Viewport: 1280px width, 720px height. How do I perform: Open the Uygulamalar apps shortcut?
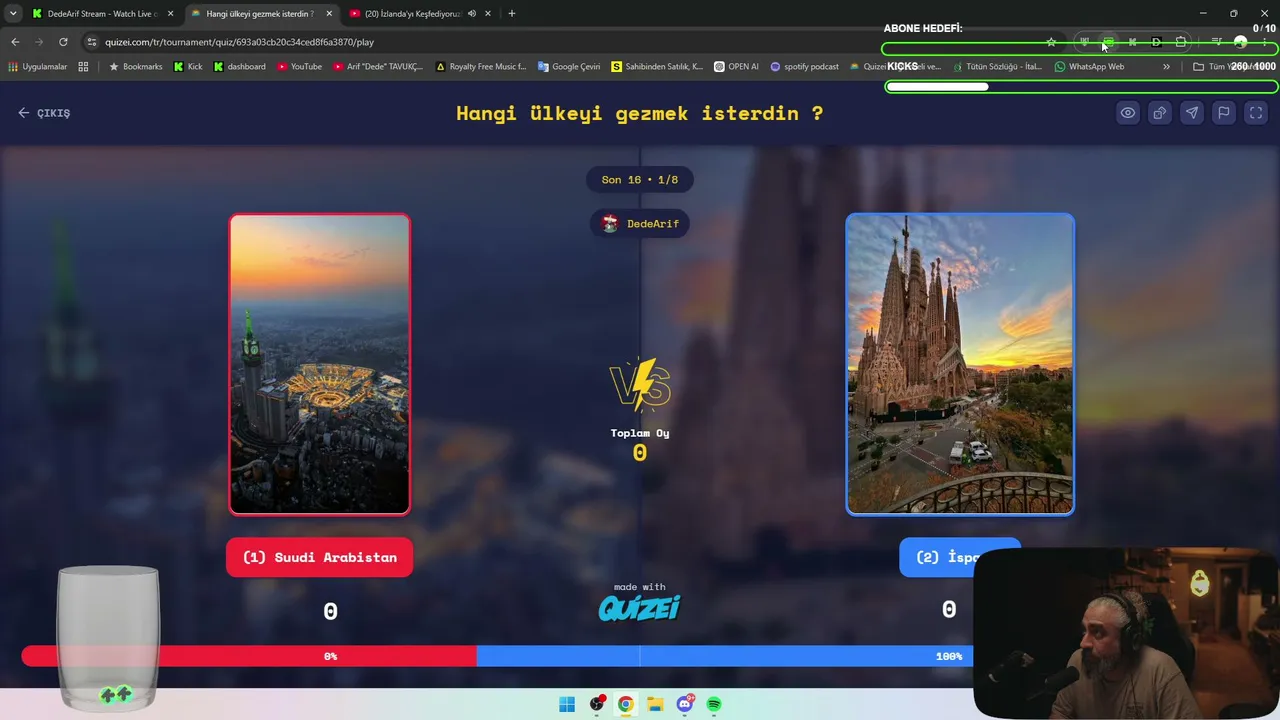pyautogui.click(x=38, y=67)
